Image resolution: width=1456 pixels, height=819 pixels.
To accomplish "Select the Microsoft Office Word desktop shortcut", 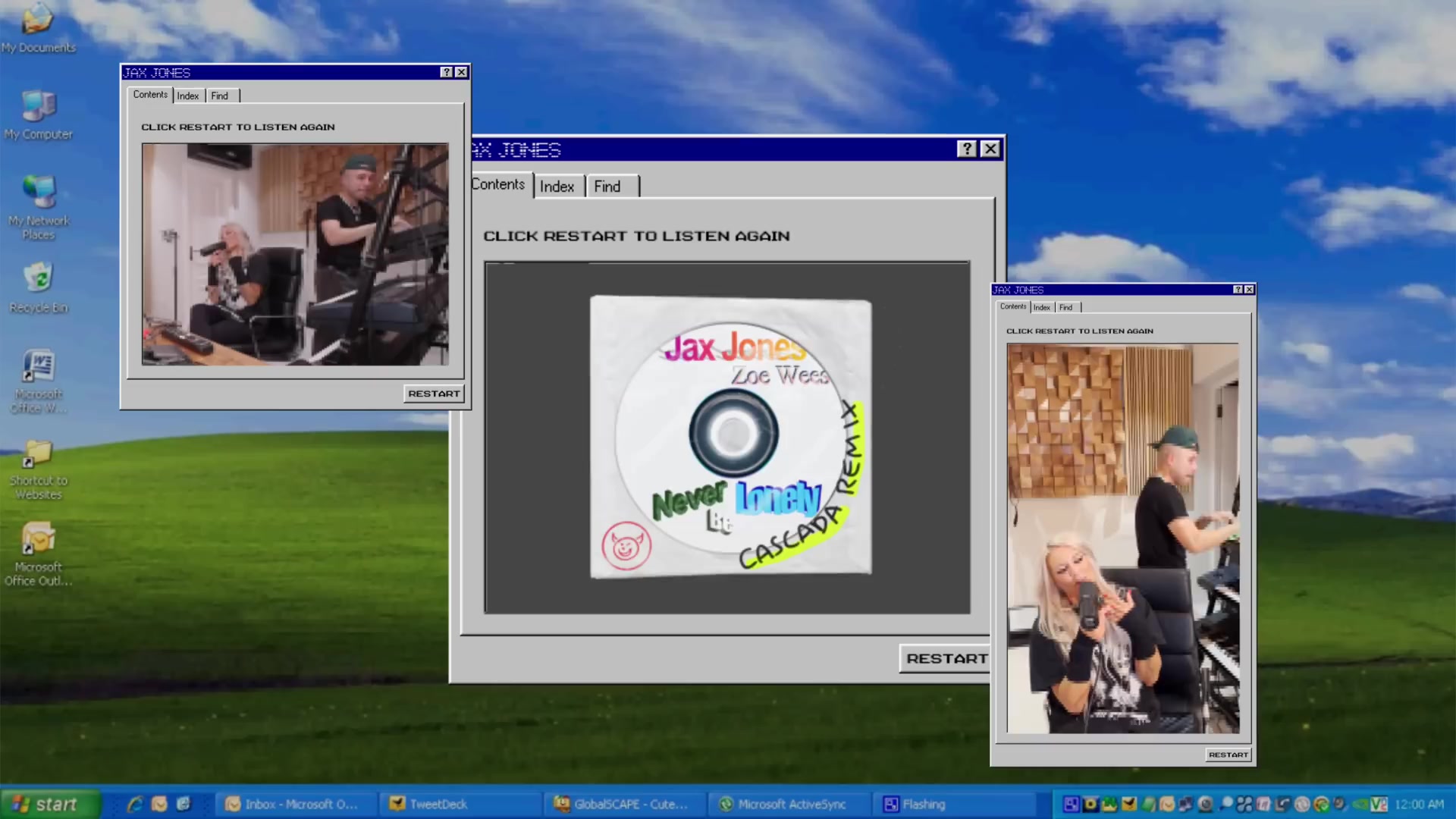I will click(x=39, y=381).
